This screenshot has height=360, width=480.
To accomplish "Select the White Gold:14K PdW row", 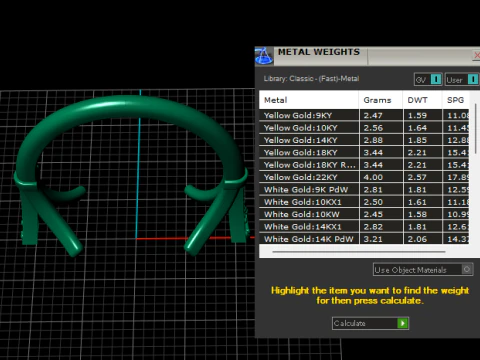I will point(364,239).
